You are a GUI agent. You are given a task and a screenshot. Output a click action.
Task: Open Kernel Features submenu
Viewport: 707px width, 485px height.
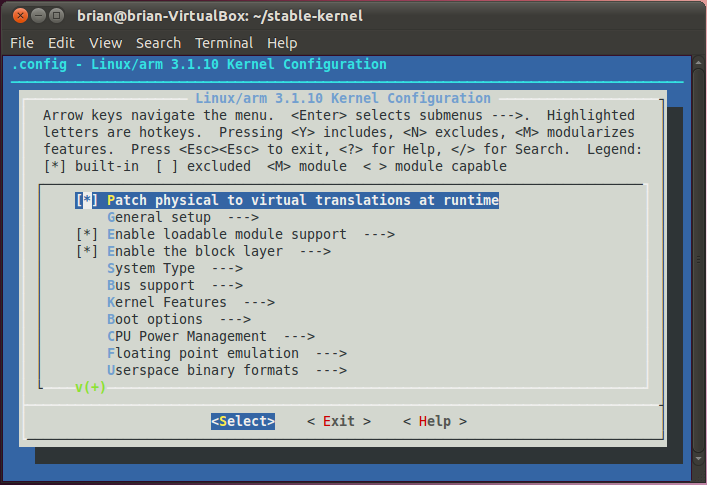(x=191, y=302)
